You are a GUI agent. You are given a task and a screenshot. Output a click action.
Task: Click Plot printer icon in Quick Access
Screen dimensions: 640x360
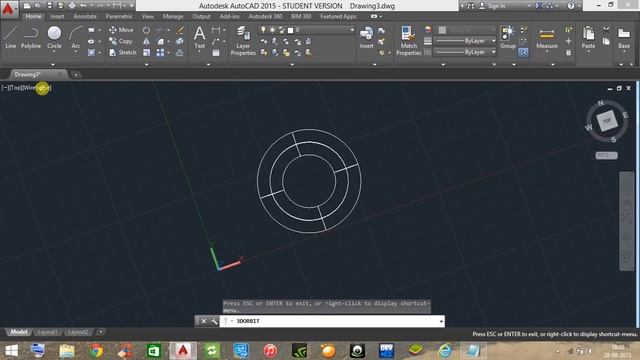[x=72, y=6]
